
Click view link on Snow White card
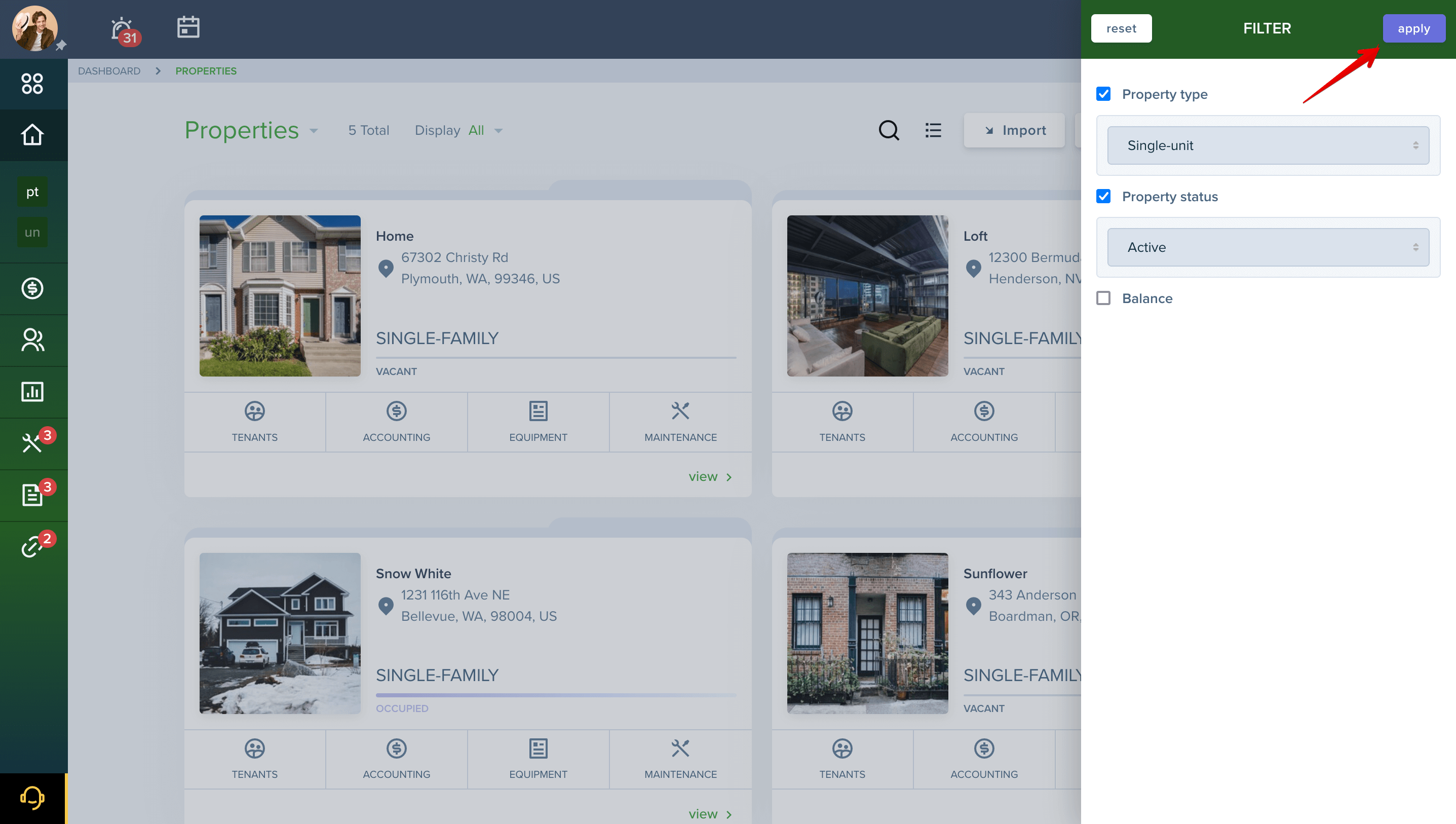[x=710, y=814]
